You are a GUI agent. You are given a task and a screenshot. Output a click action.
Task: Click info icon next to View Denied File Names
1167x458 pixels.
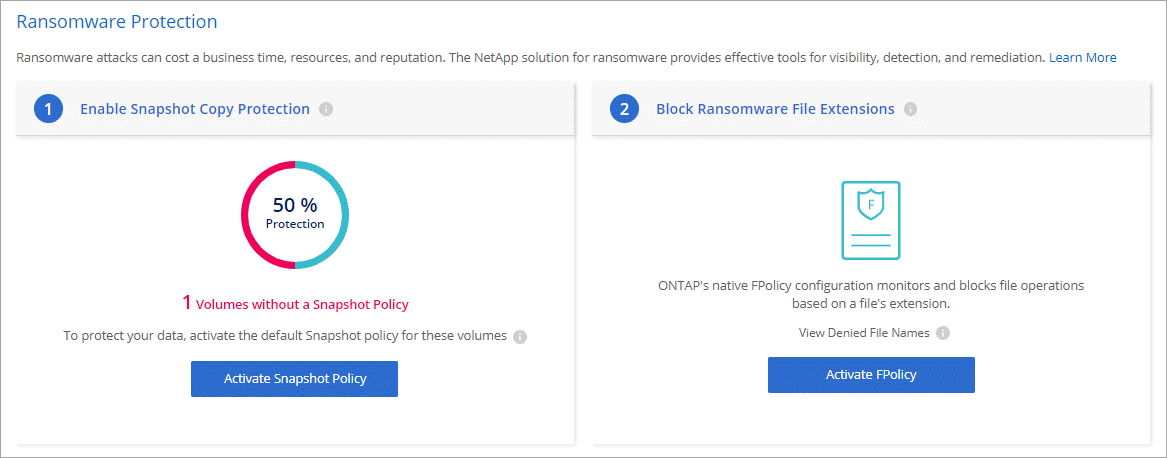(x=943, y=333)
